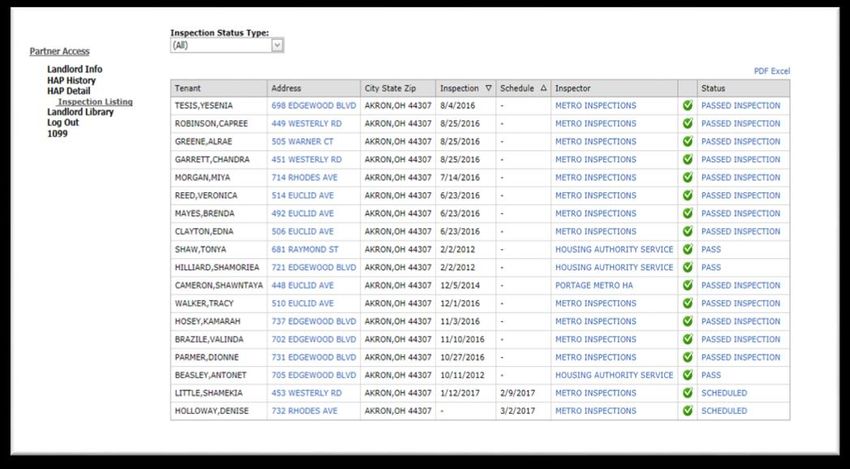Open address 448 EUCLID AVE

click(302, 285)
